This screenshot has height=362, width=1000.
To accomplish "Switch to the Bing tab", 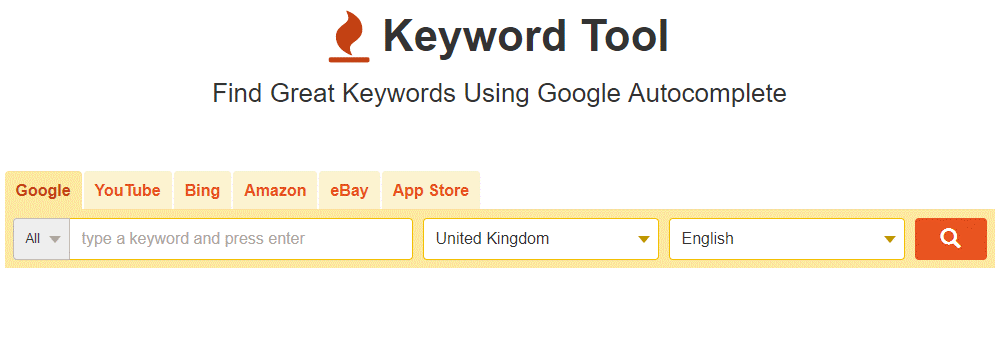I will [x=202, y=190].
